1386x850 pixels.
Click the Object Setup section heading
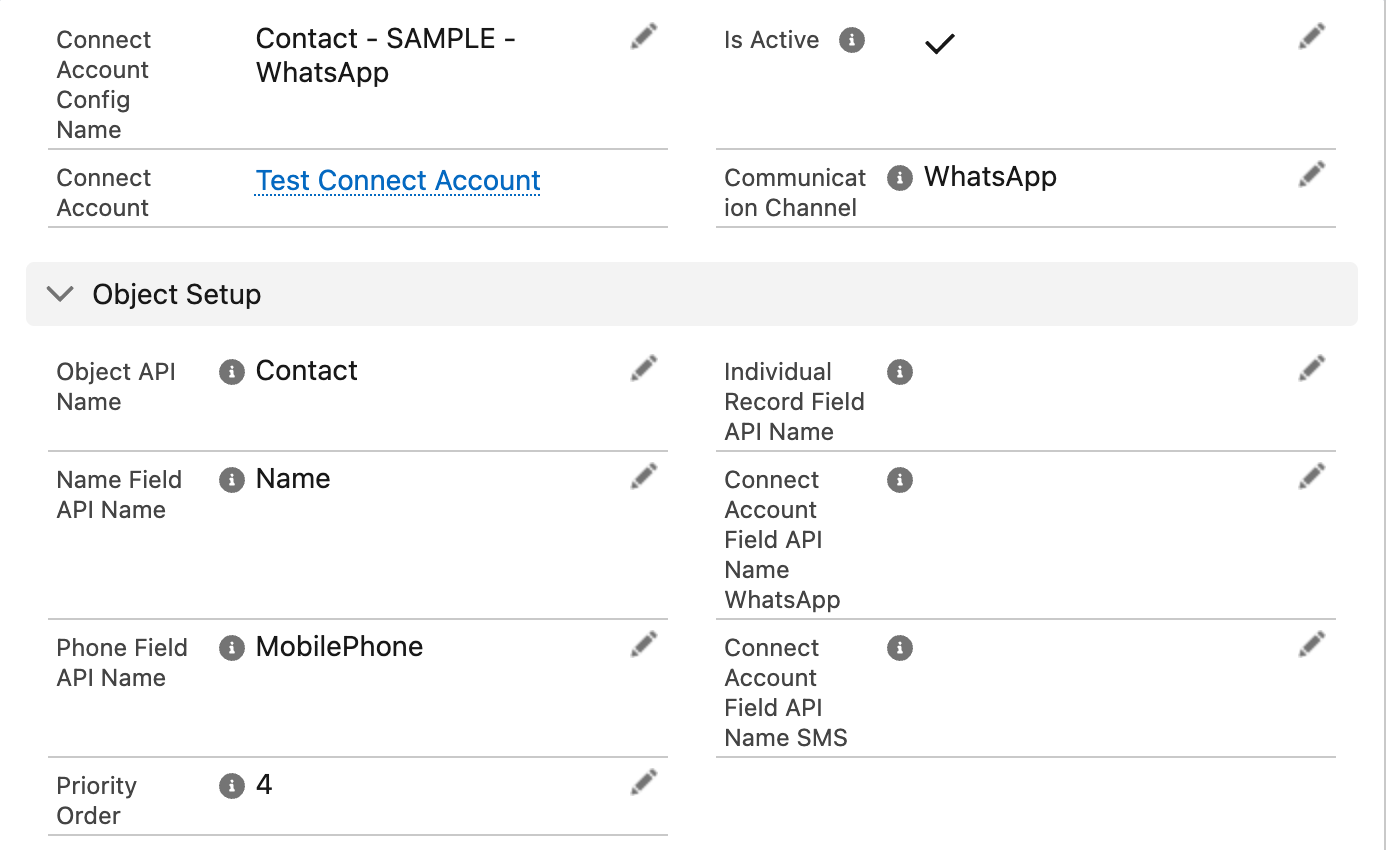[177, 294]
